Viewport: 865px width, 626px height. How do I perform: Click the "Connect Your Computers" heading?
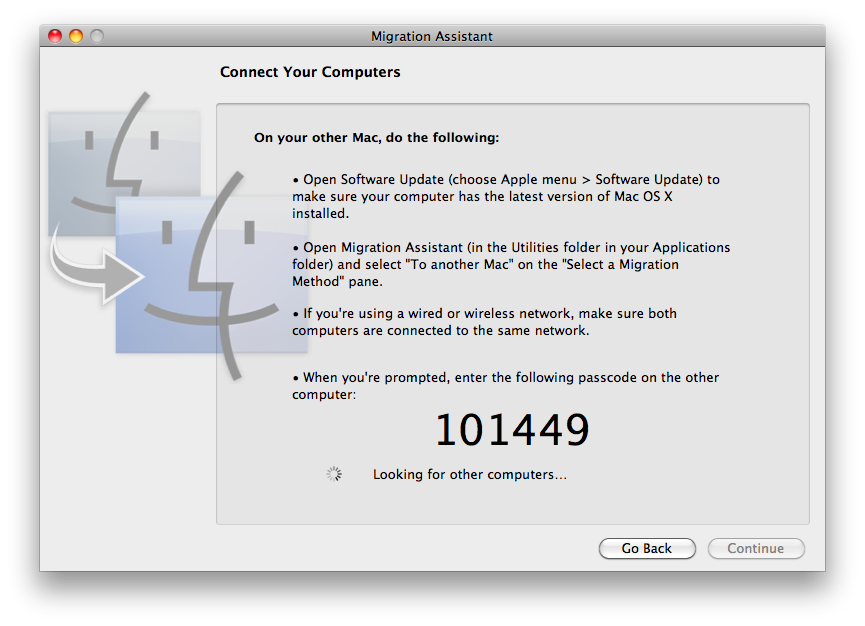pos(310,72)
